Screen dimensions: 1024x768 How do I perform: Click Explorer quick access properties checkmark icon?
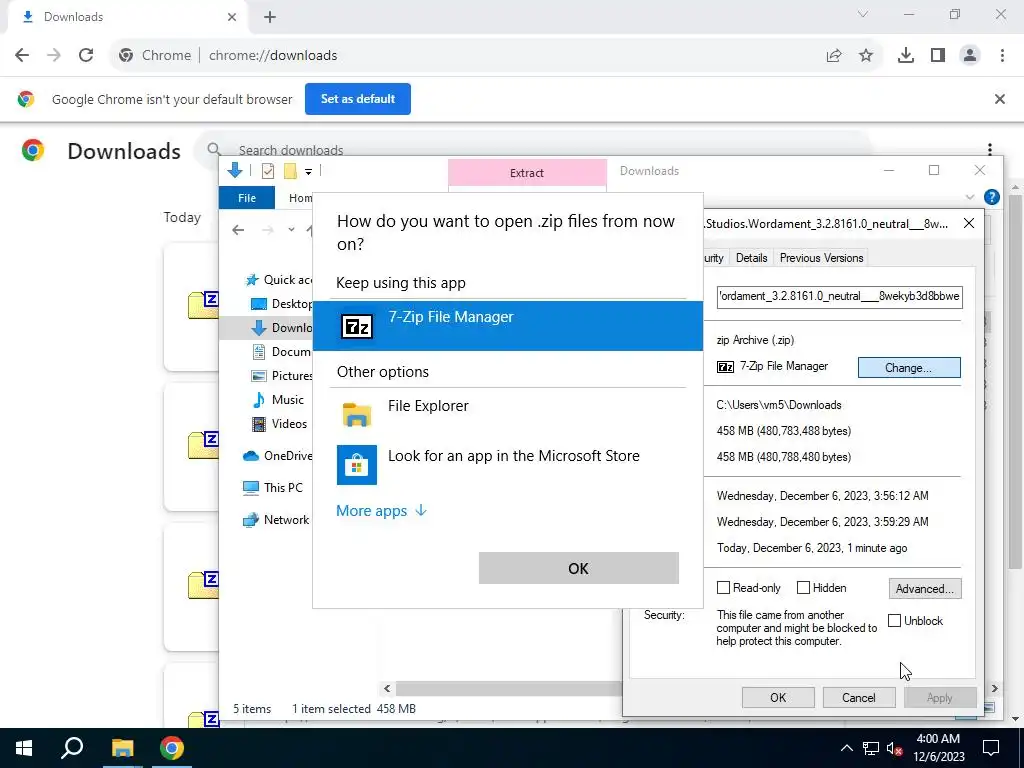[x=268, y=171]
